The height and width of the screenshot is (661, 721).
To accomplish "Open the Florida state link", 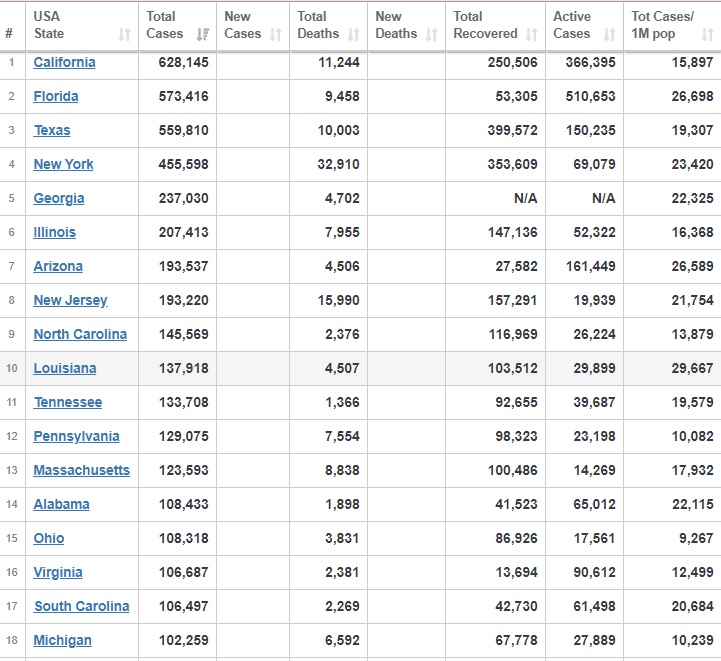I will pyautogui.click(x=56, y=96).
